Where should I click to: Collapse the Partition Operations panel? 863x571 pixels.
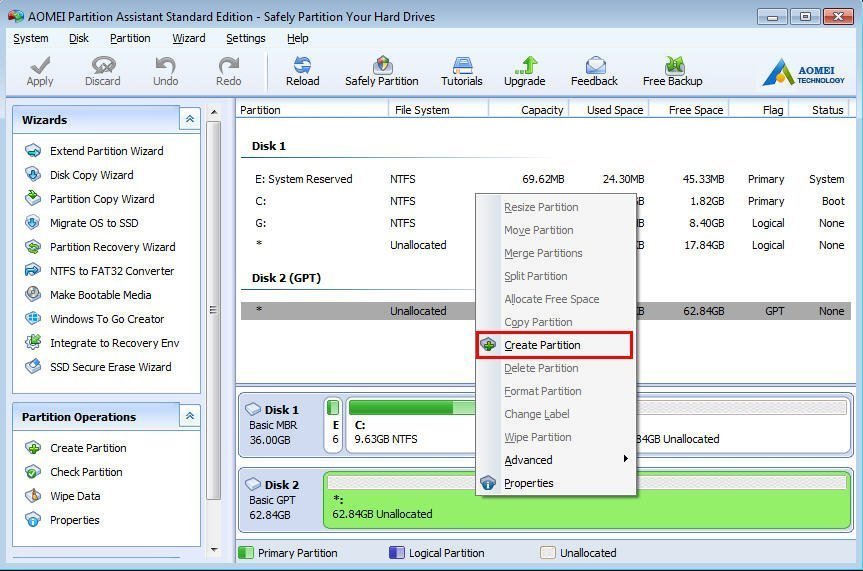point(190,416)
